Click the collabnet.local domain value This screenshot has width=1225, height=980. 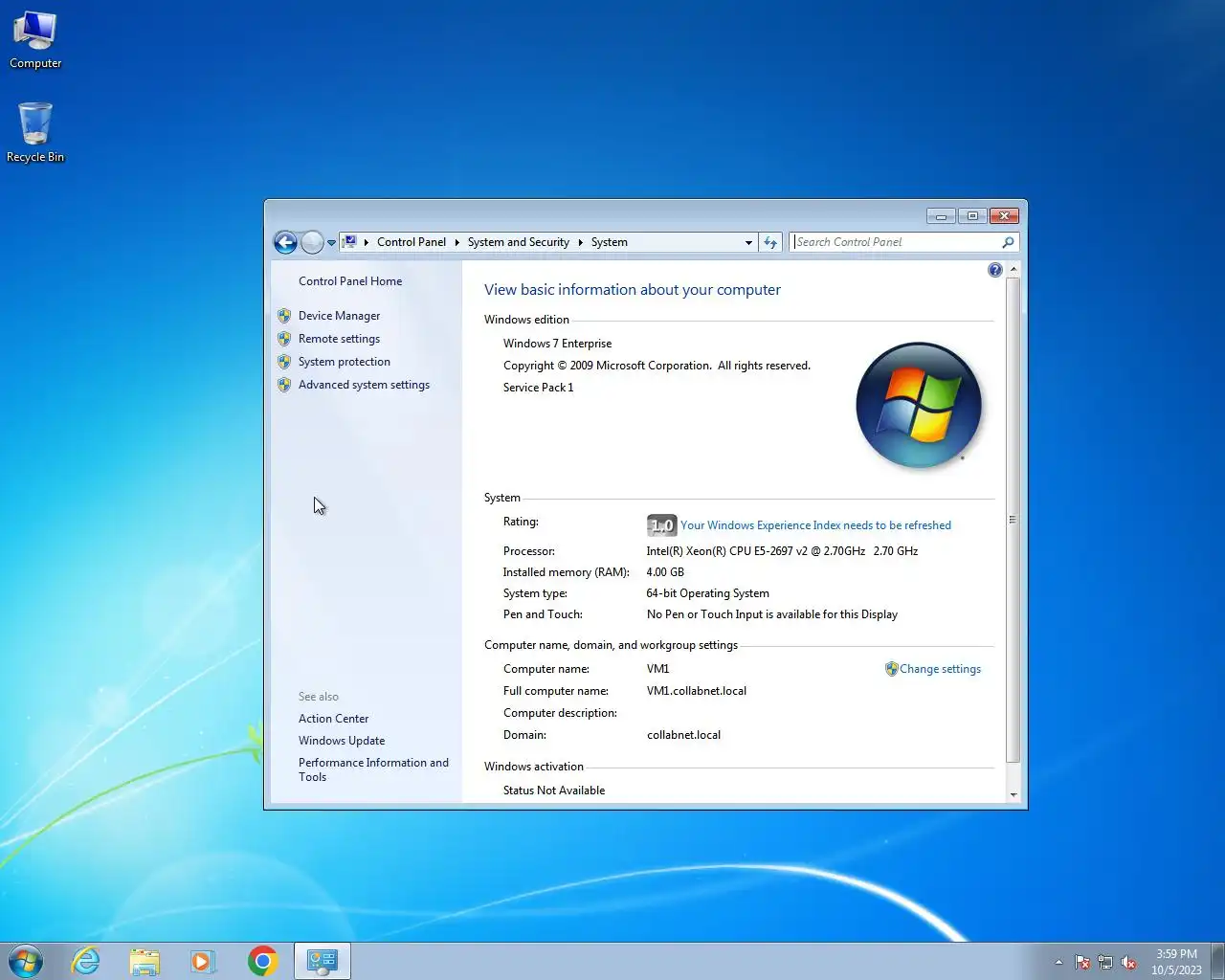click(683, 735)
